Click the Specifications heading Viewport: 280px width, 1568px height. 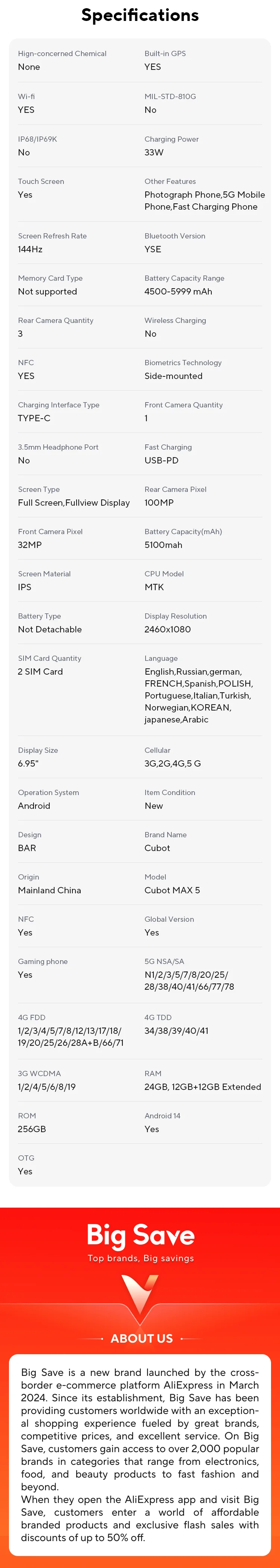coord(140,15)
